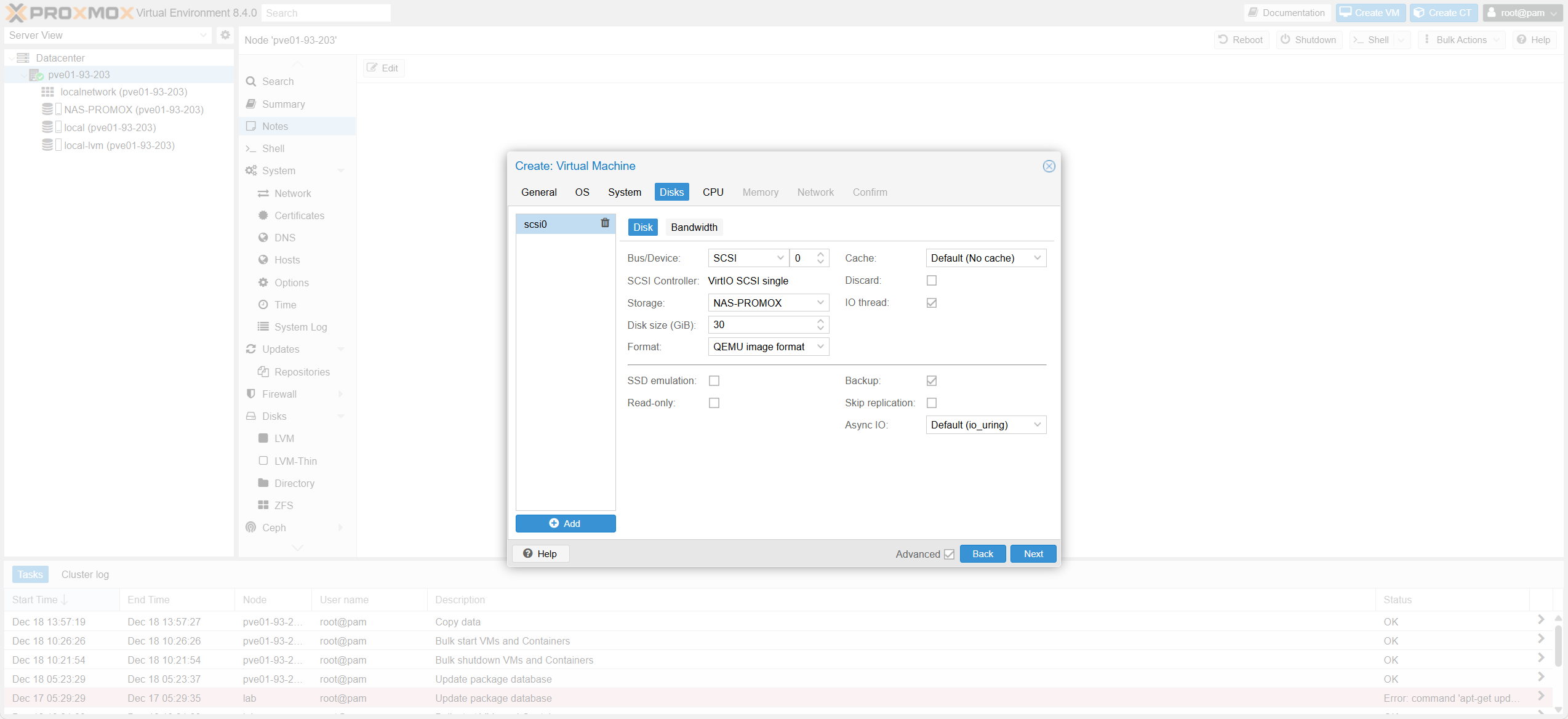Increase disk size using the stepper
Image resolution: width=1568 pixels, height=719 pixels.
[820, 321]
